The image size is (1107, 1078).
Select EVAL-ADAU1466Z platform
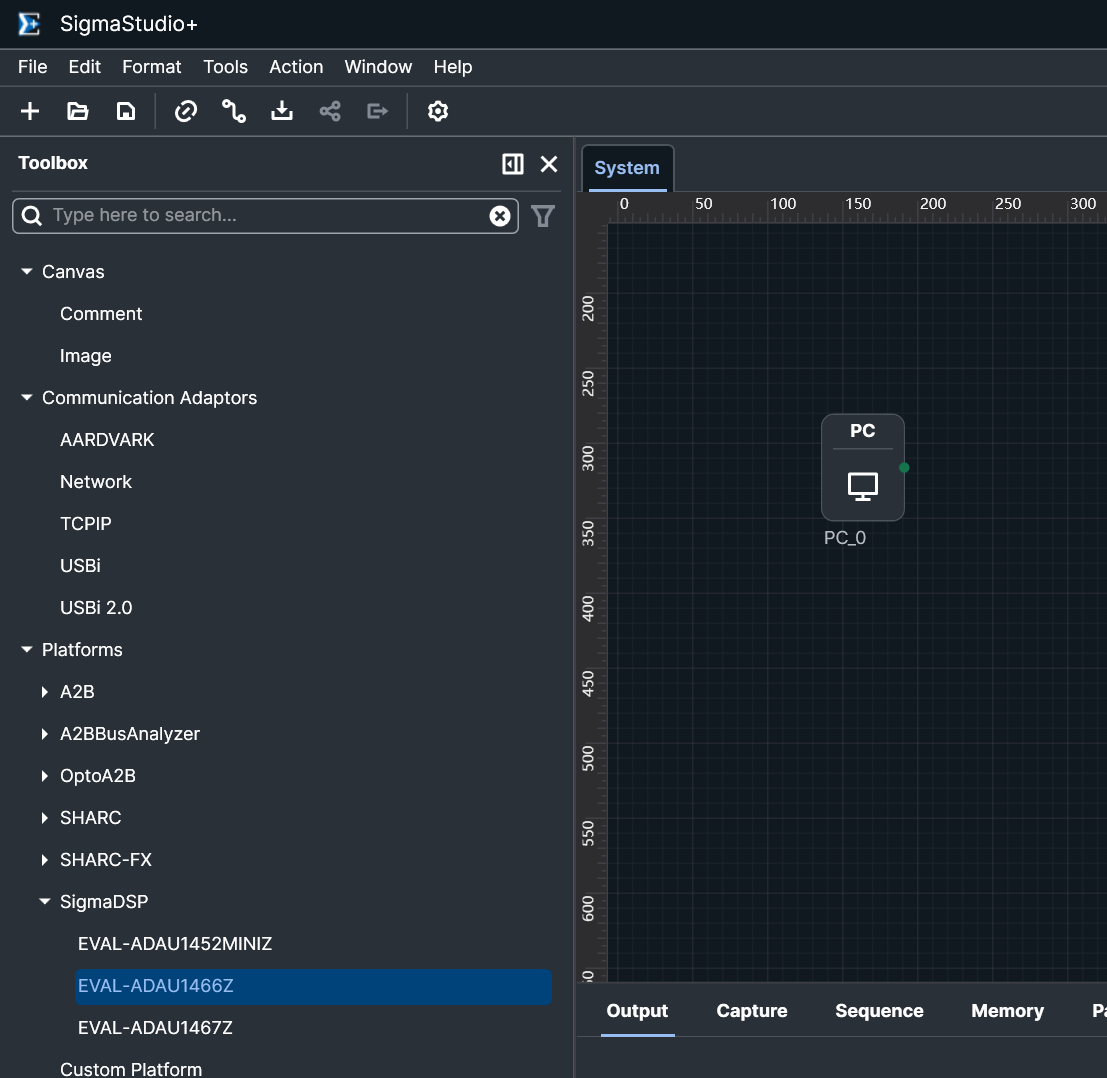pyautogui.click(x=313, y=986)
